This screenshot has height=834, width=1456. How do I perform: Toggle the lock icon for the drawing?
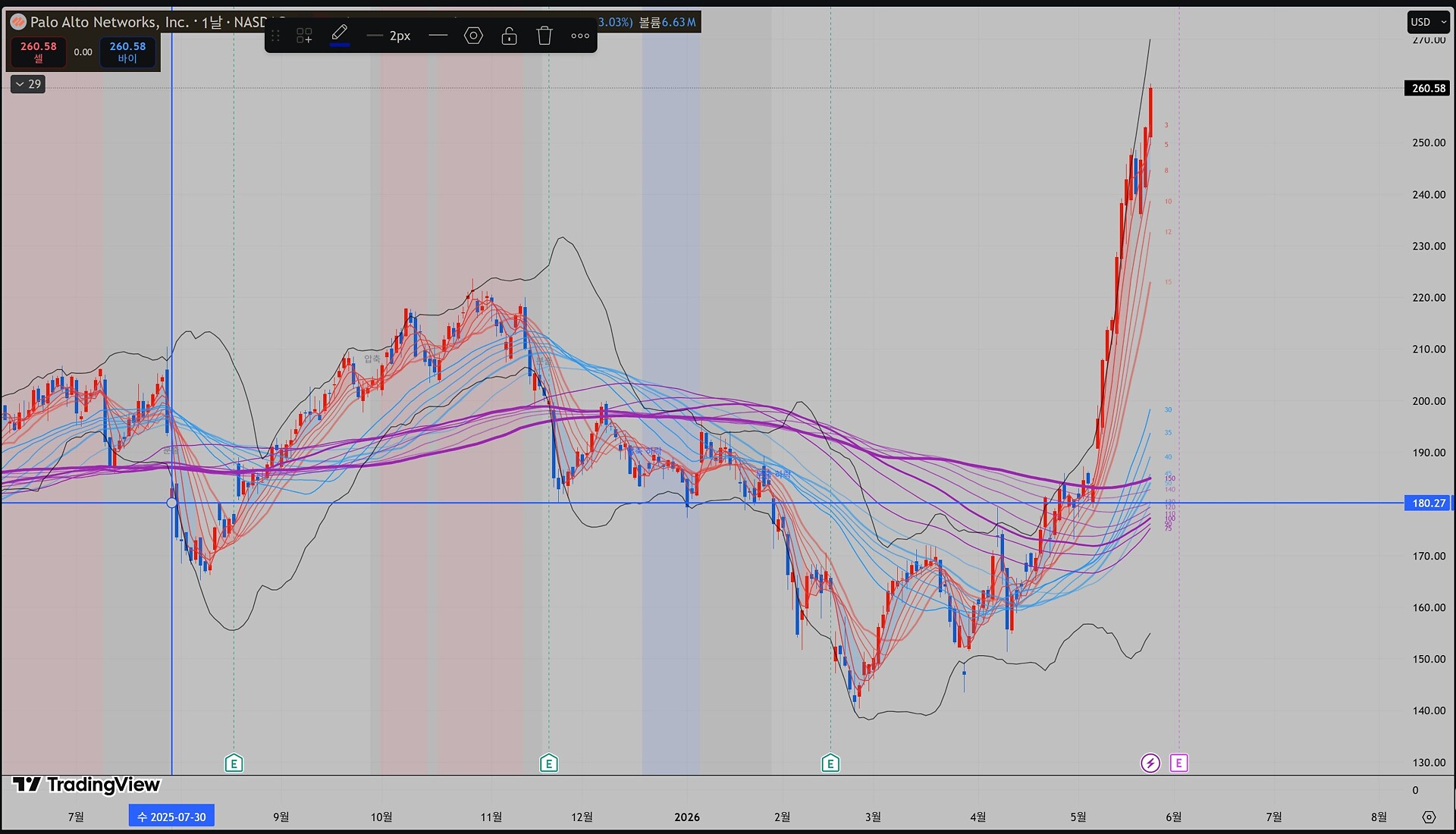[509, 36]
